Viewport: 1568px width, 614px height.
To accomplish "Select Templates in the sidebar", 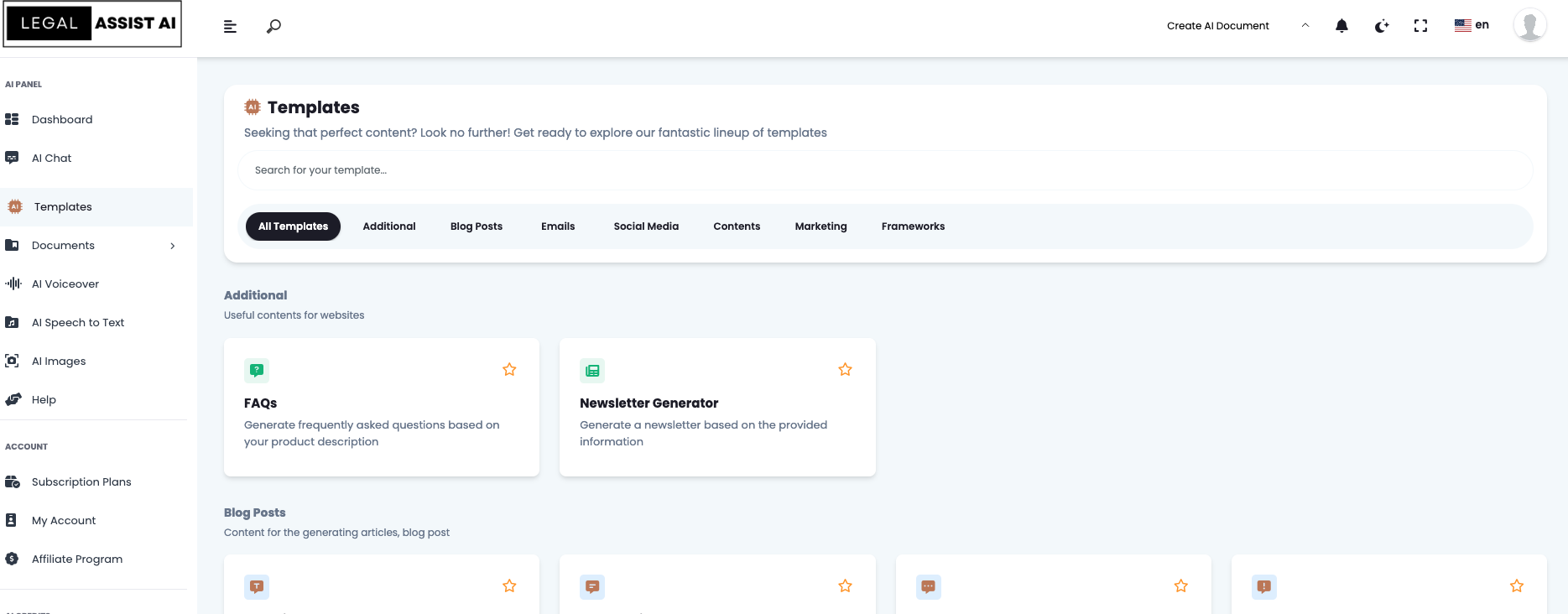I will click(96, 206).
